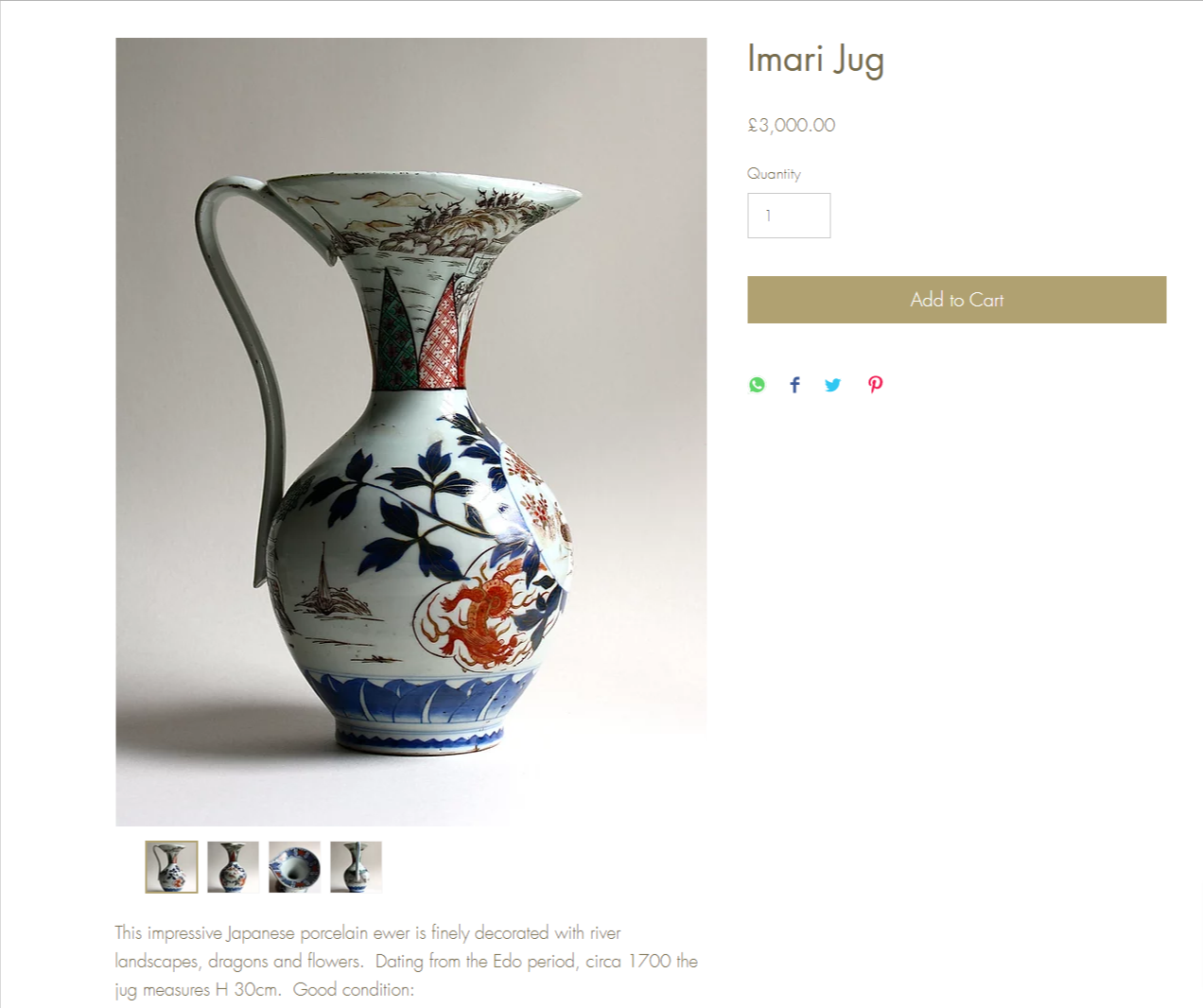Click the Imari Jug title
Viewport: 1203px width, 1008px height.
[x=815, y=60]
